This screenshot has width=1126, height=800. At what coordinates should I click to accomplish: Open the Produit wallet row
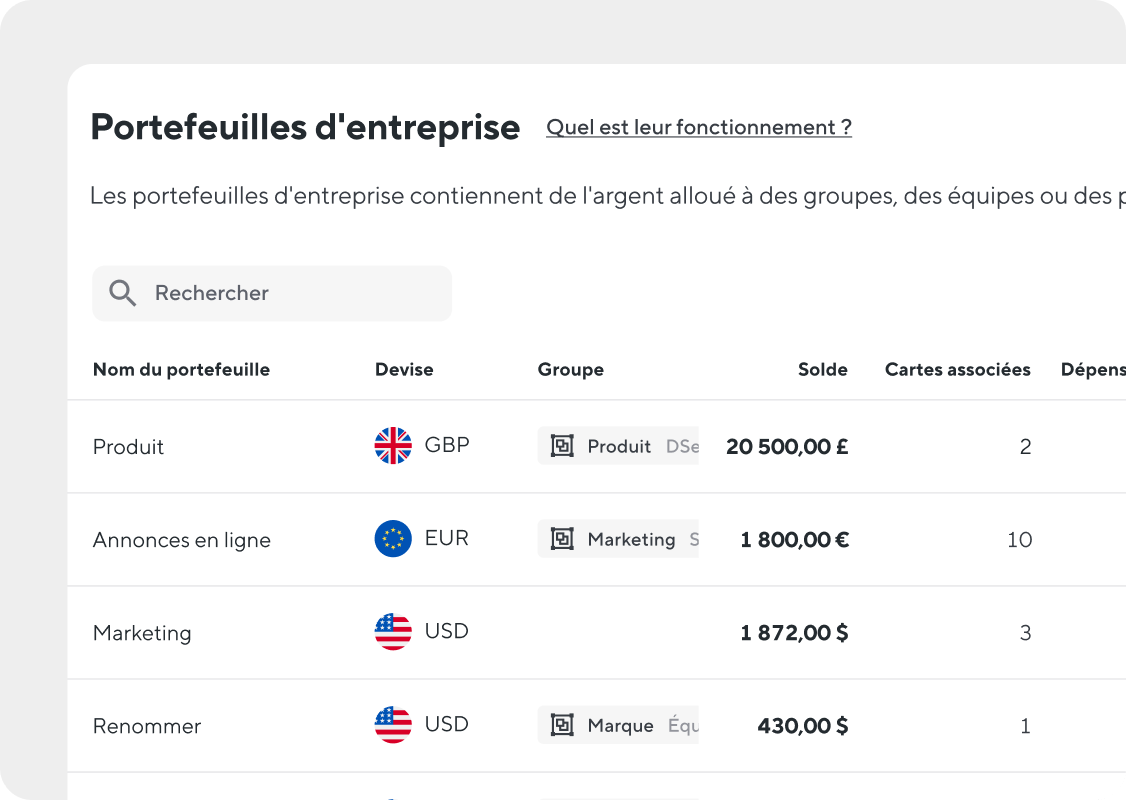coord(128,447)
